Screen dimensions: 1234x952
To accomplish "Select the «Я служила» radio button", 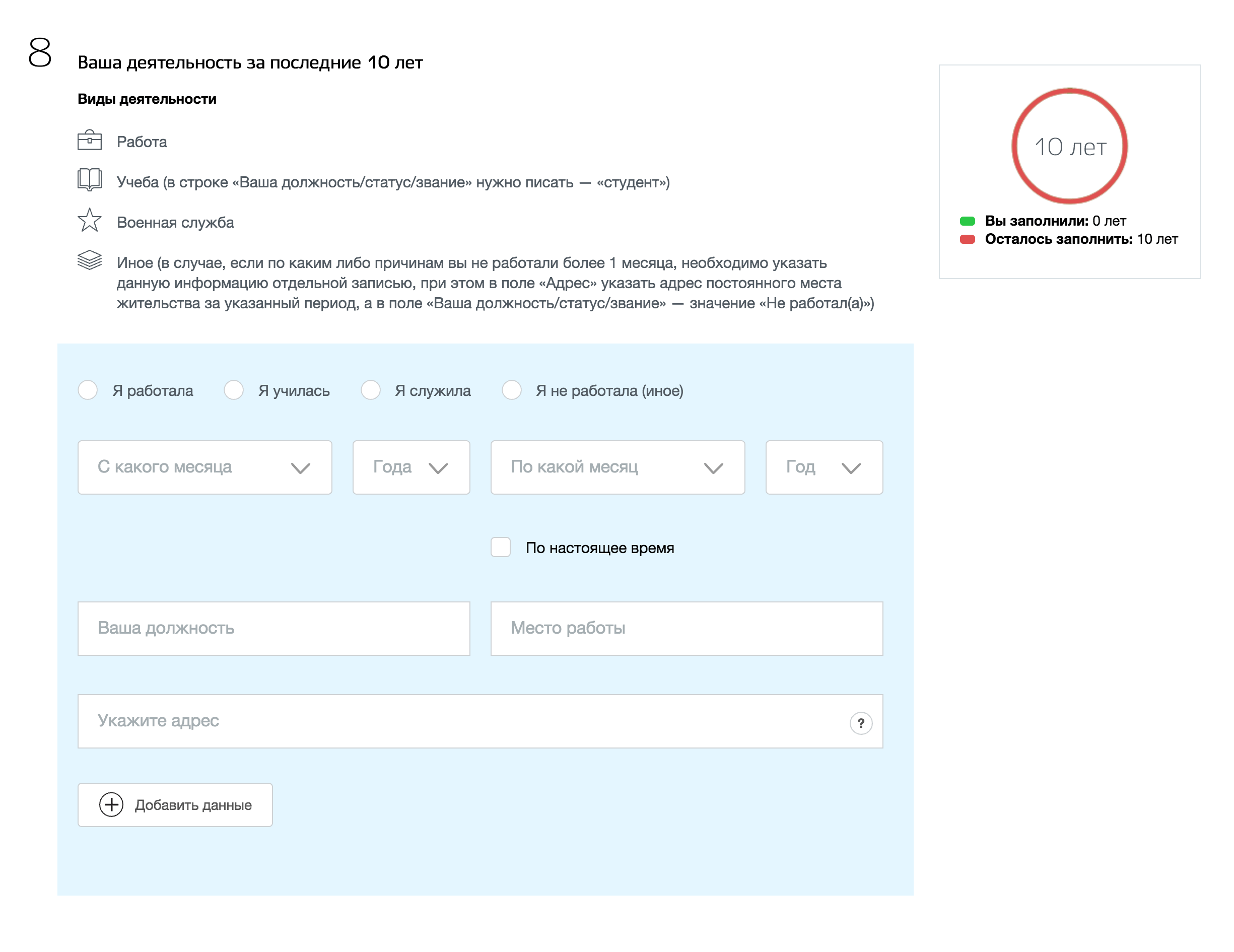I will [x=371, y=390].
